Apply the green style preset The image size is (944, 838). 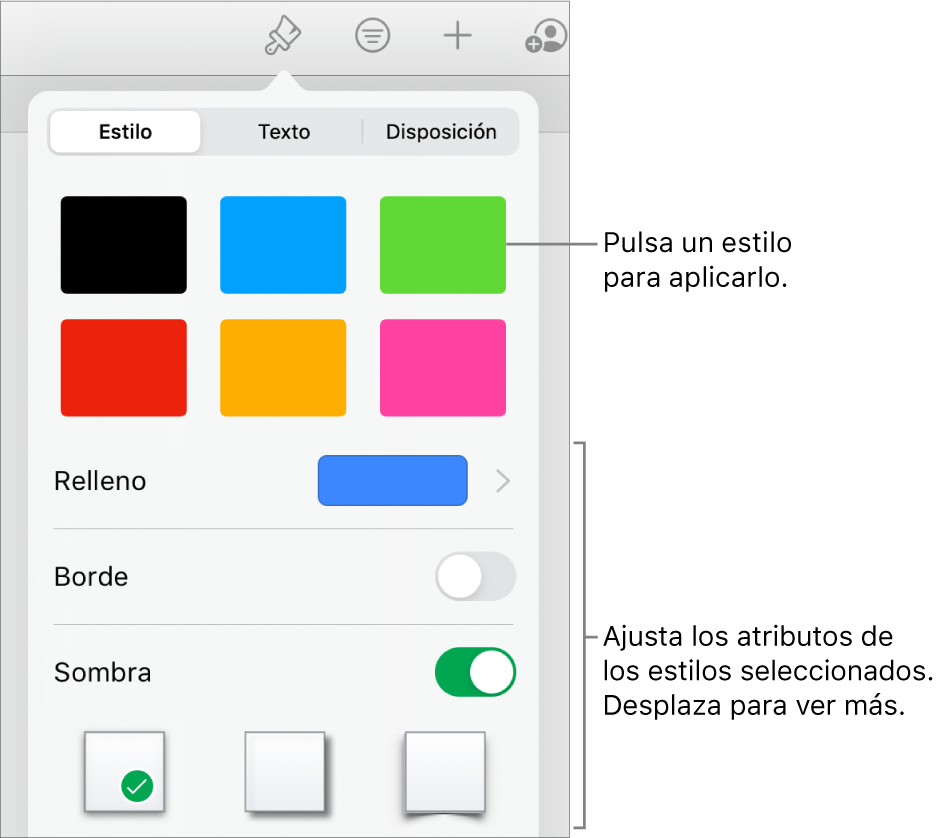pos(442,244)
